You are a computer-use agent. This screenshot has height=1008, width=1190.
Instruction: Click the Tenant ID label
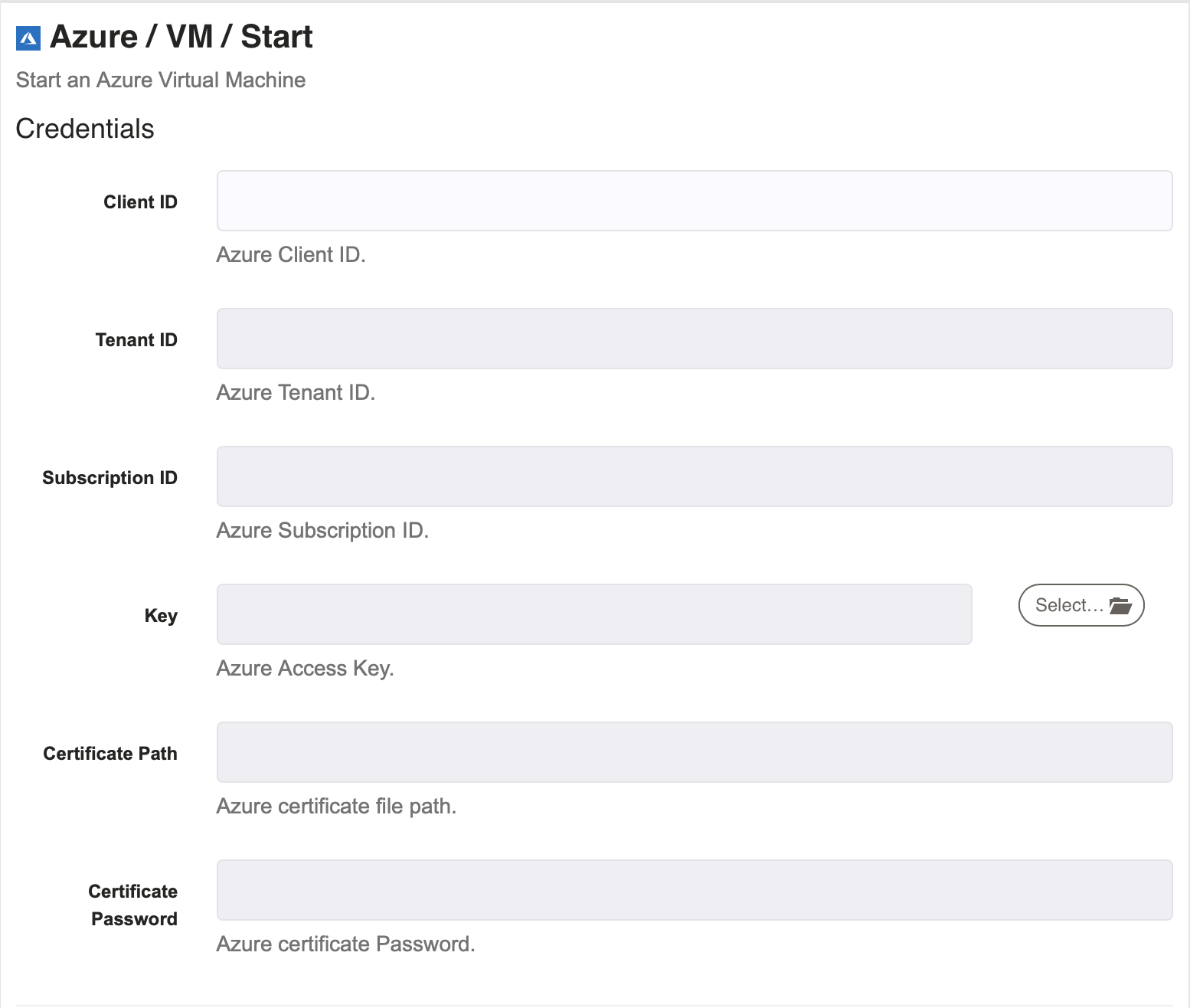click(136, 340)
